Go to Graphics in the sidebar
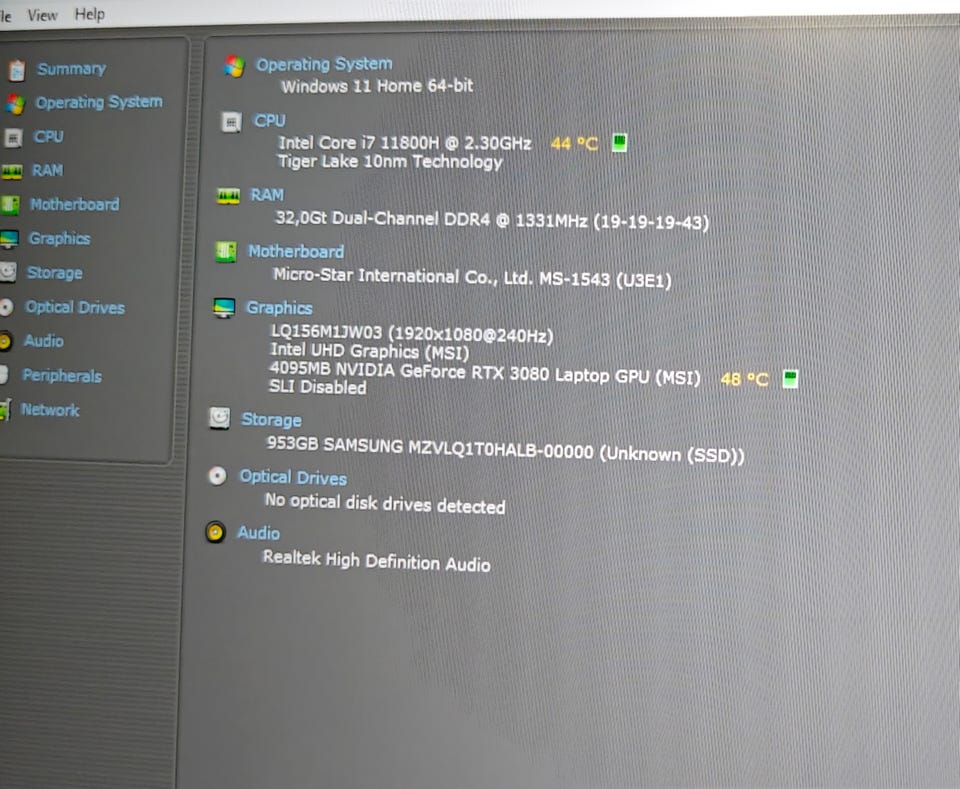960x789 pixels. (x=59, y=238)
